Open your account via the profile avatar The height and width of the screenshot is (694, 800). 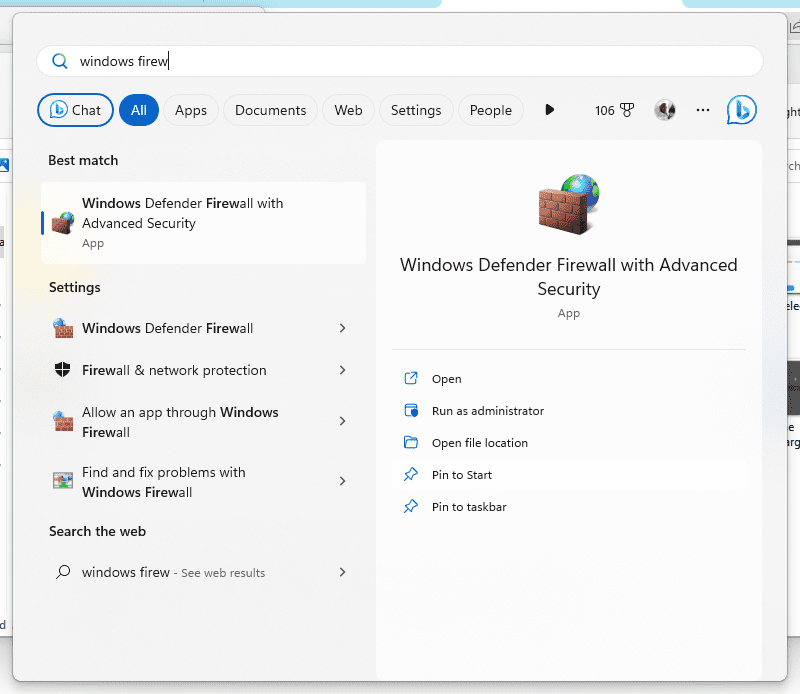pos(665,110)
